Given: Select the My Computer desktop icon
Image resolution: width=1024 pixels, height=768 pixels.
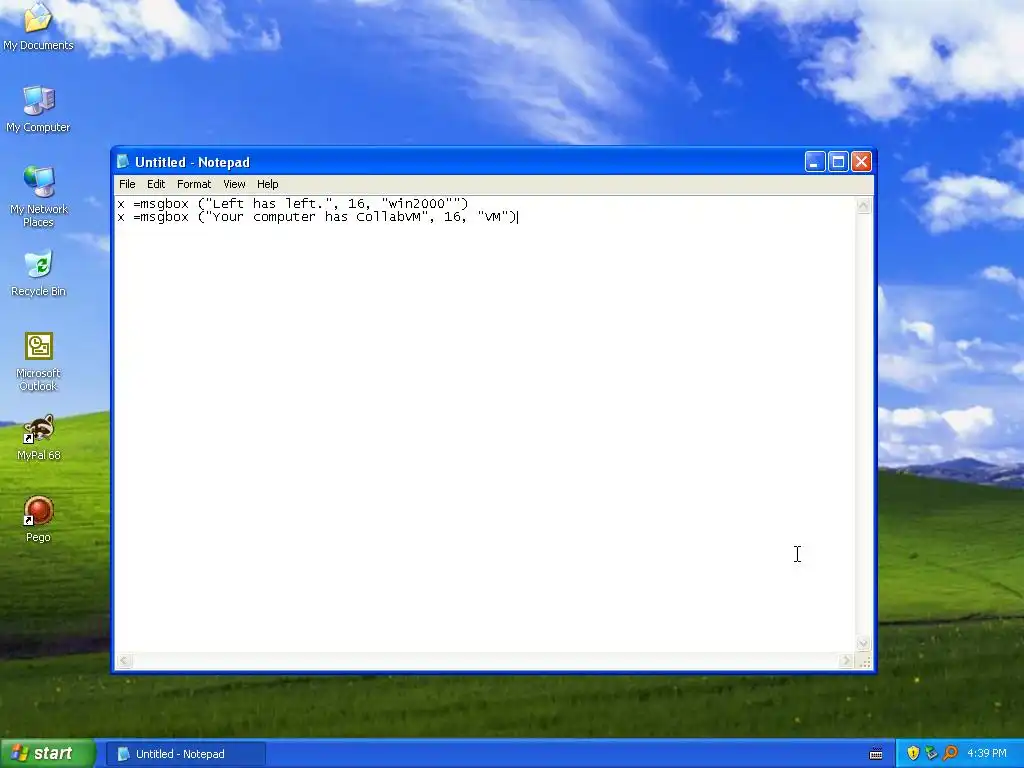Looking at the screenshot, I should (x=38, y=108).
